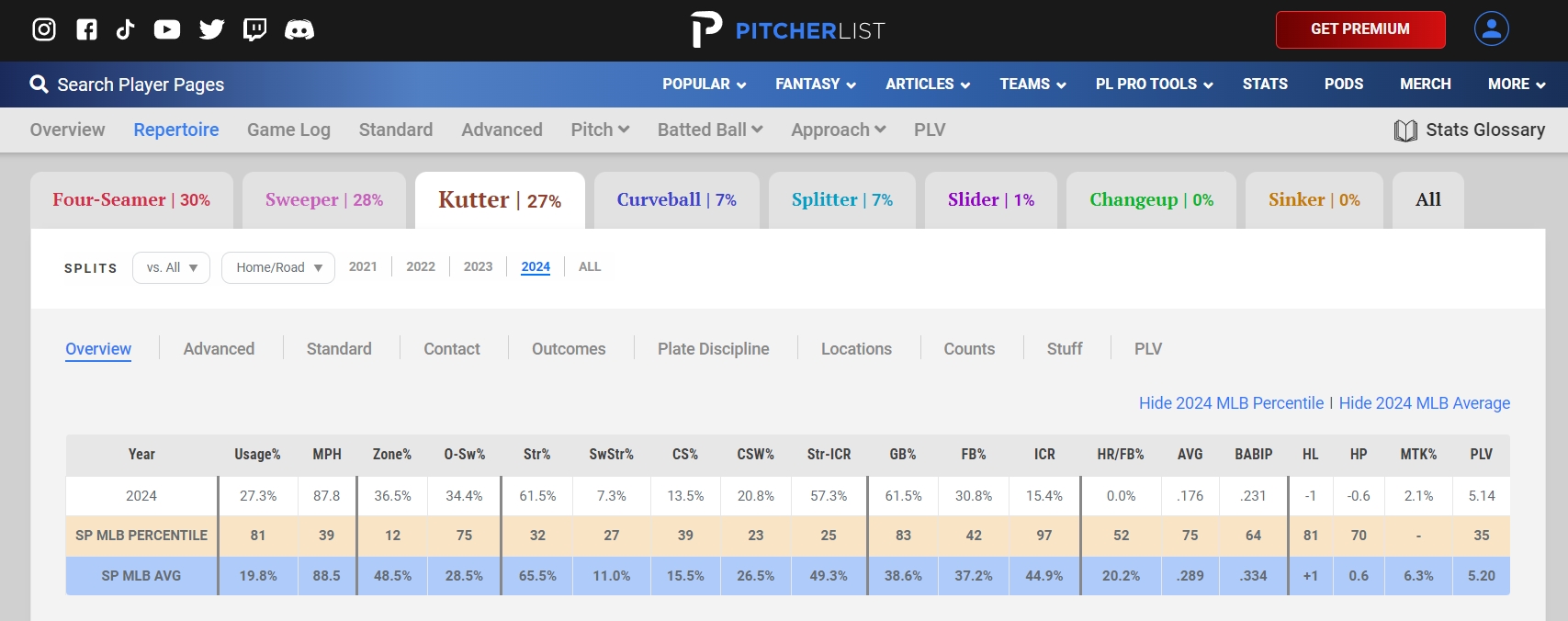Expand the Batted Ball menu

710,130
